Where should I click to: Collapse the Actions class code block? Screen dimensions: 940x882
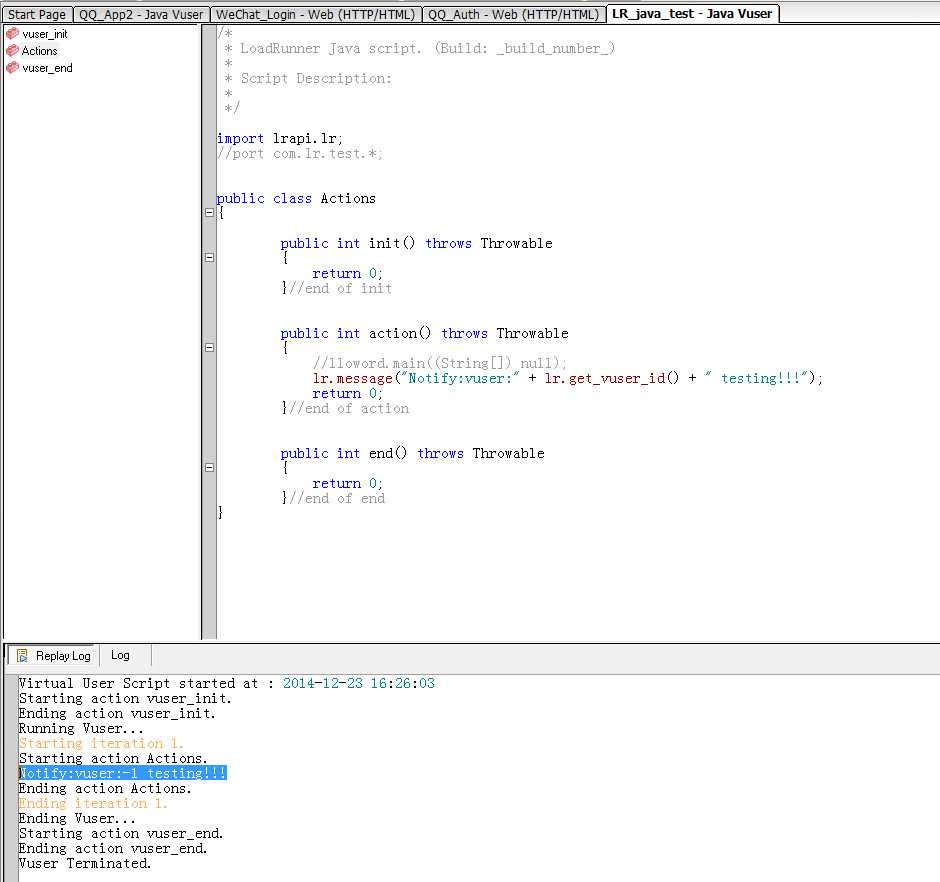tap(209, 212)
